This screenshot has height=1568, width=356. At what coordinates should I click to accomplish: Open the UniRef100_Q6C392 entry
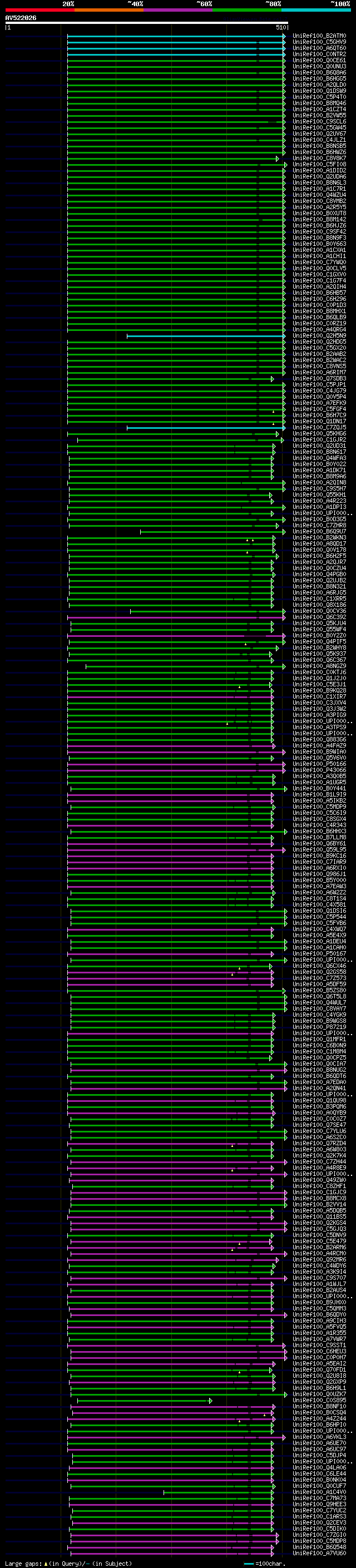point(319,617)
